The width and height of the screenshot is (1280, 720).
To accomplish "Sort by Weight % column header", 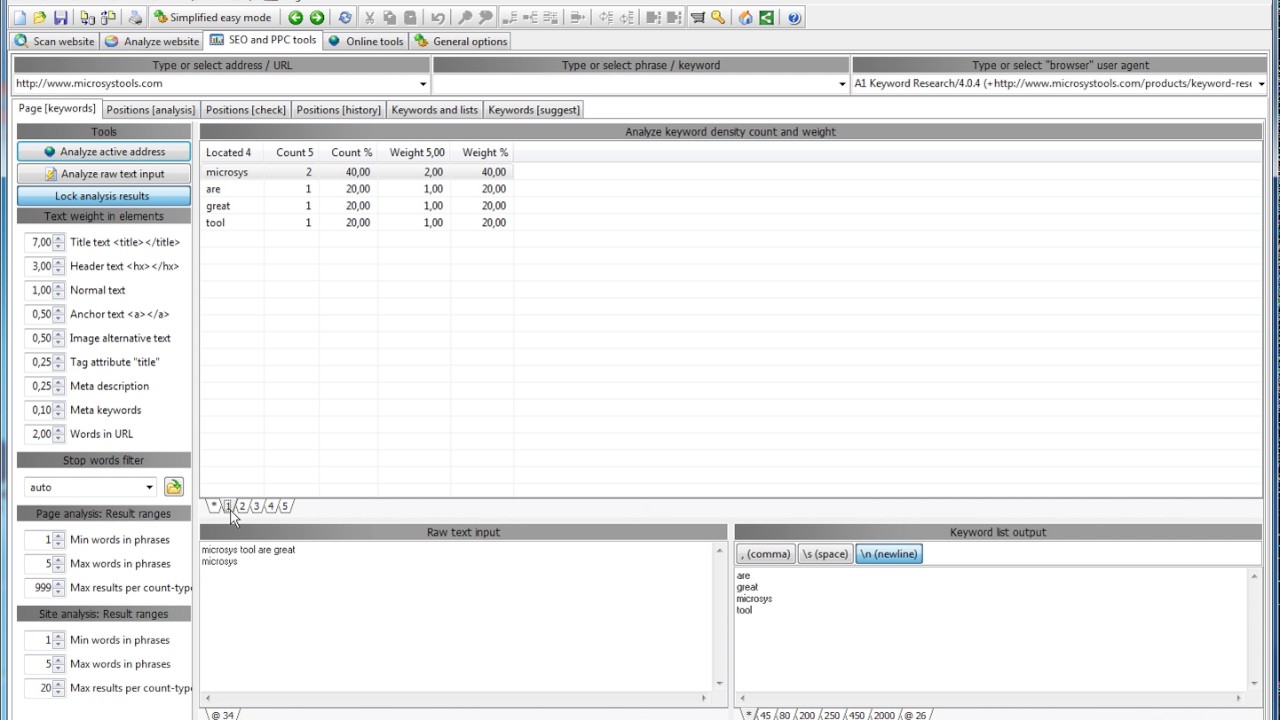I will (x=482, y=152).
